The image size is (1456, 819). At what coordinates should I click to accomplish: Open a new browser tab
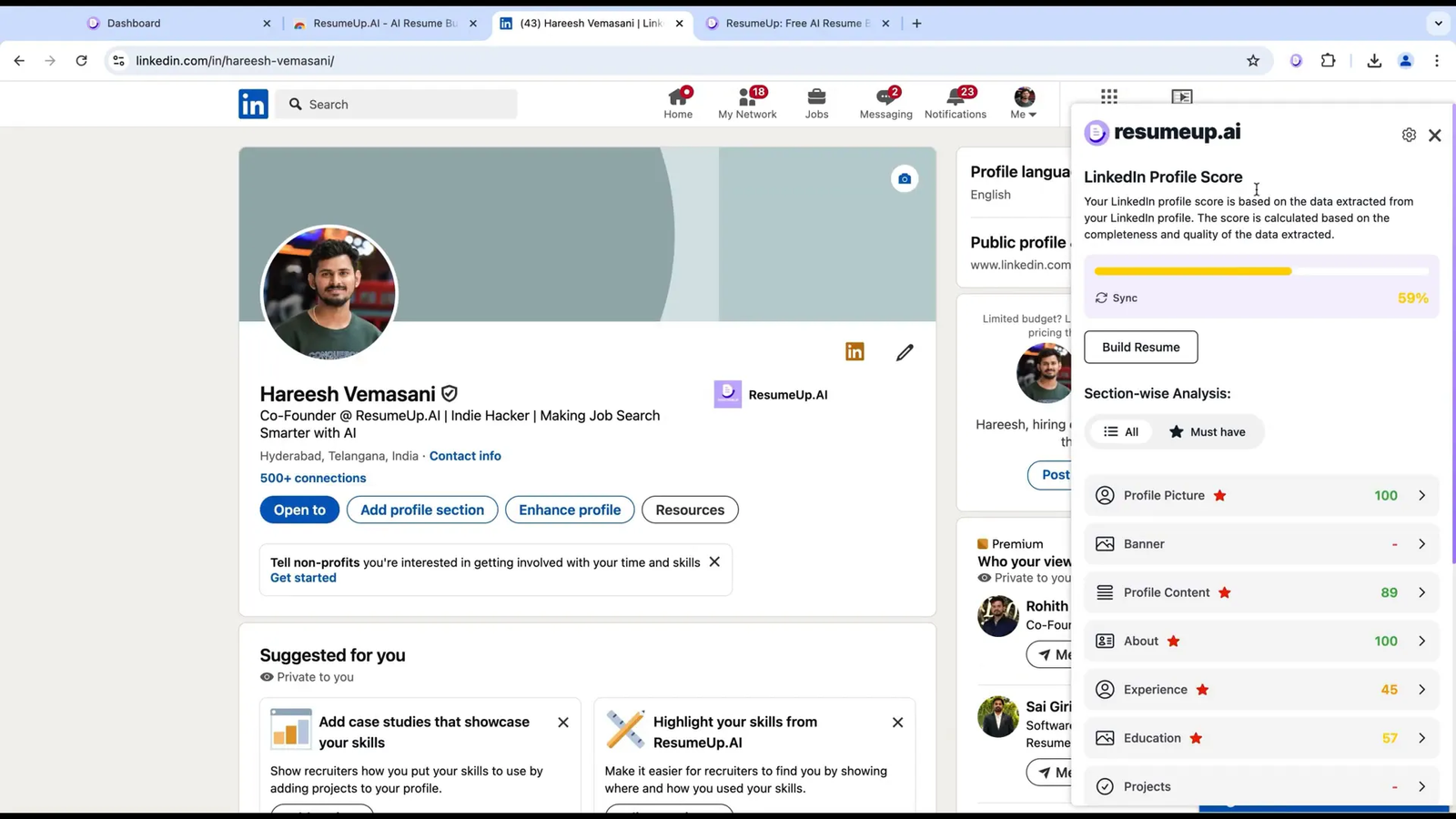click(916, 24)
